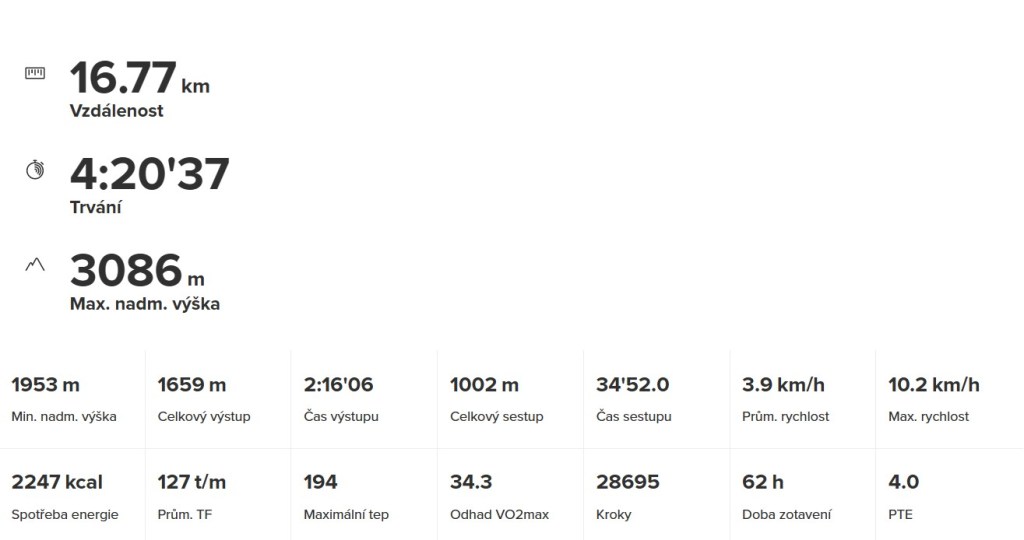Select the 4:20'37 duration value
1024x540 pixels.
[150, 174]
